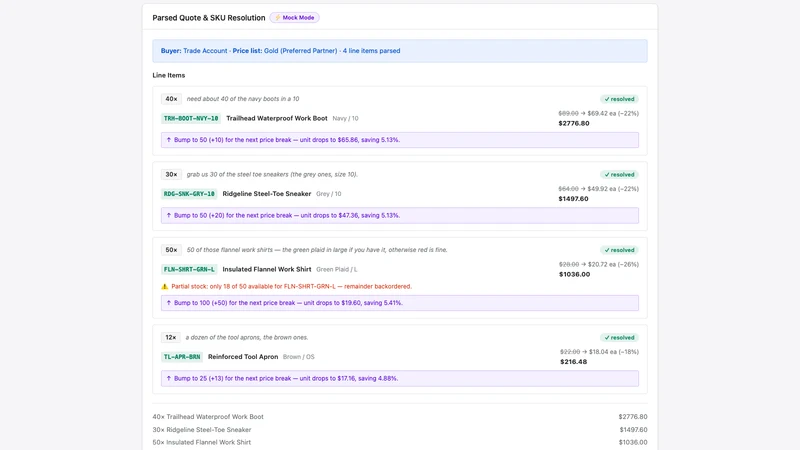800x450 pixels.
Task: Click up-arrow icon in Bump to 100 banner
Action: pyautogui.click(x=169, y=303)
